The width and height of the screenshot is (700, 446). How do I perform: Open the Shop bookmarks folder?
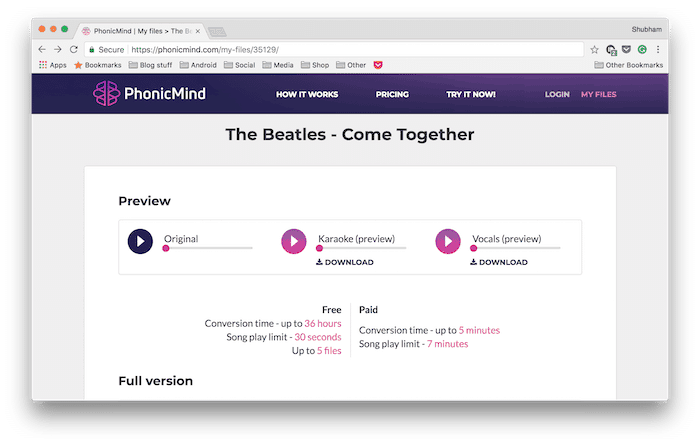315,65
